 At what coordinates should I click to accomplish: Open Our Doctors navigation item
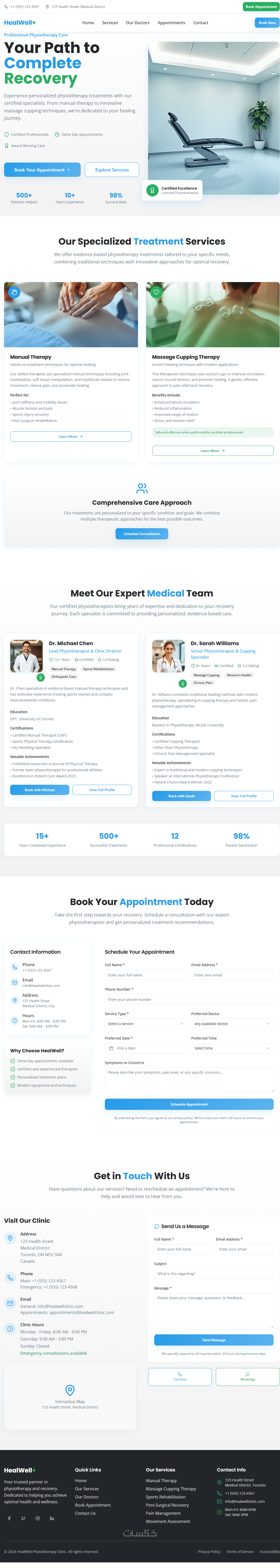point(137,22)
